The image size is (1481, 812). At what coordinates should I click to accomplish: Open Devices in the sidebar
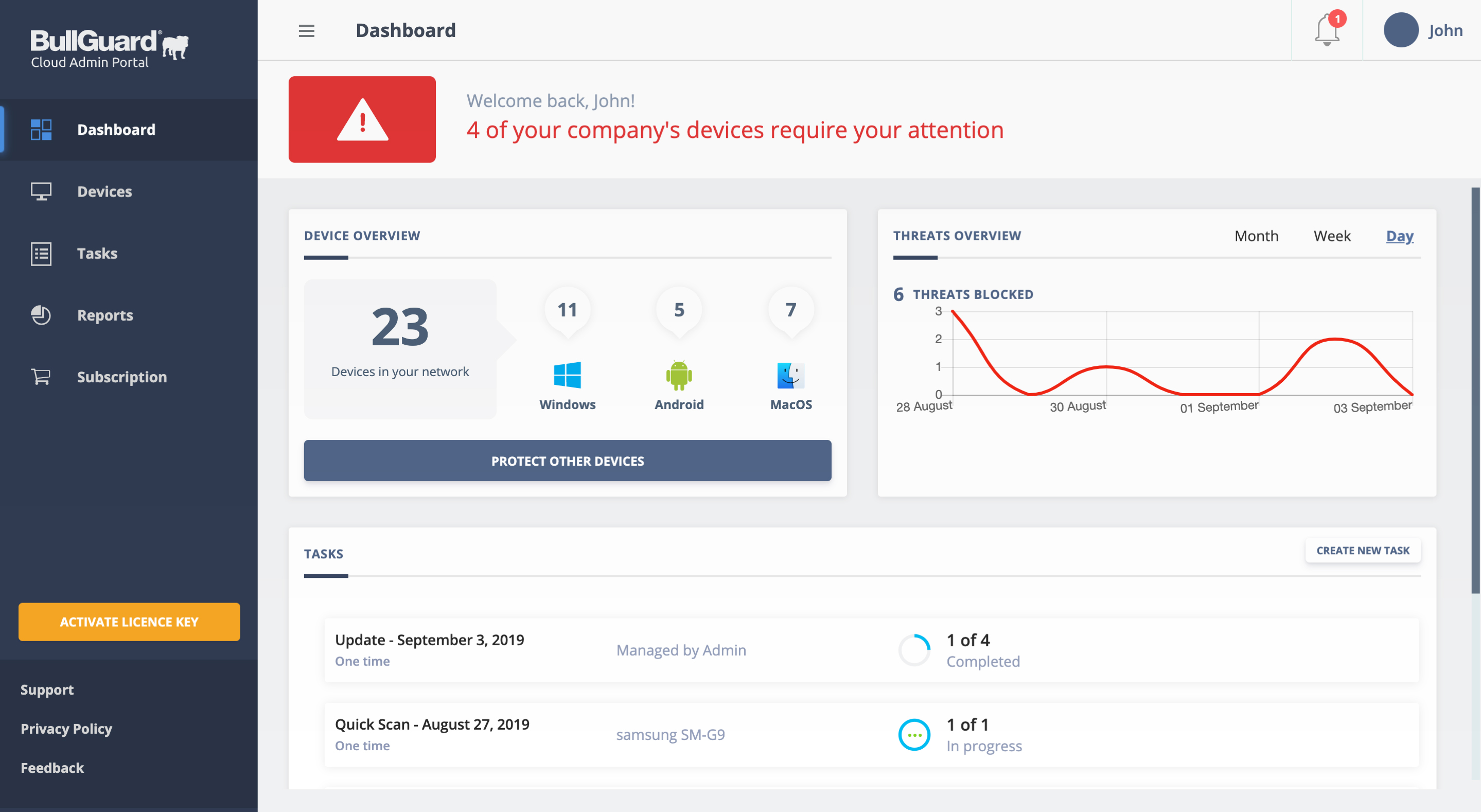pos(104,191)
